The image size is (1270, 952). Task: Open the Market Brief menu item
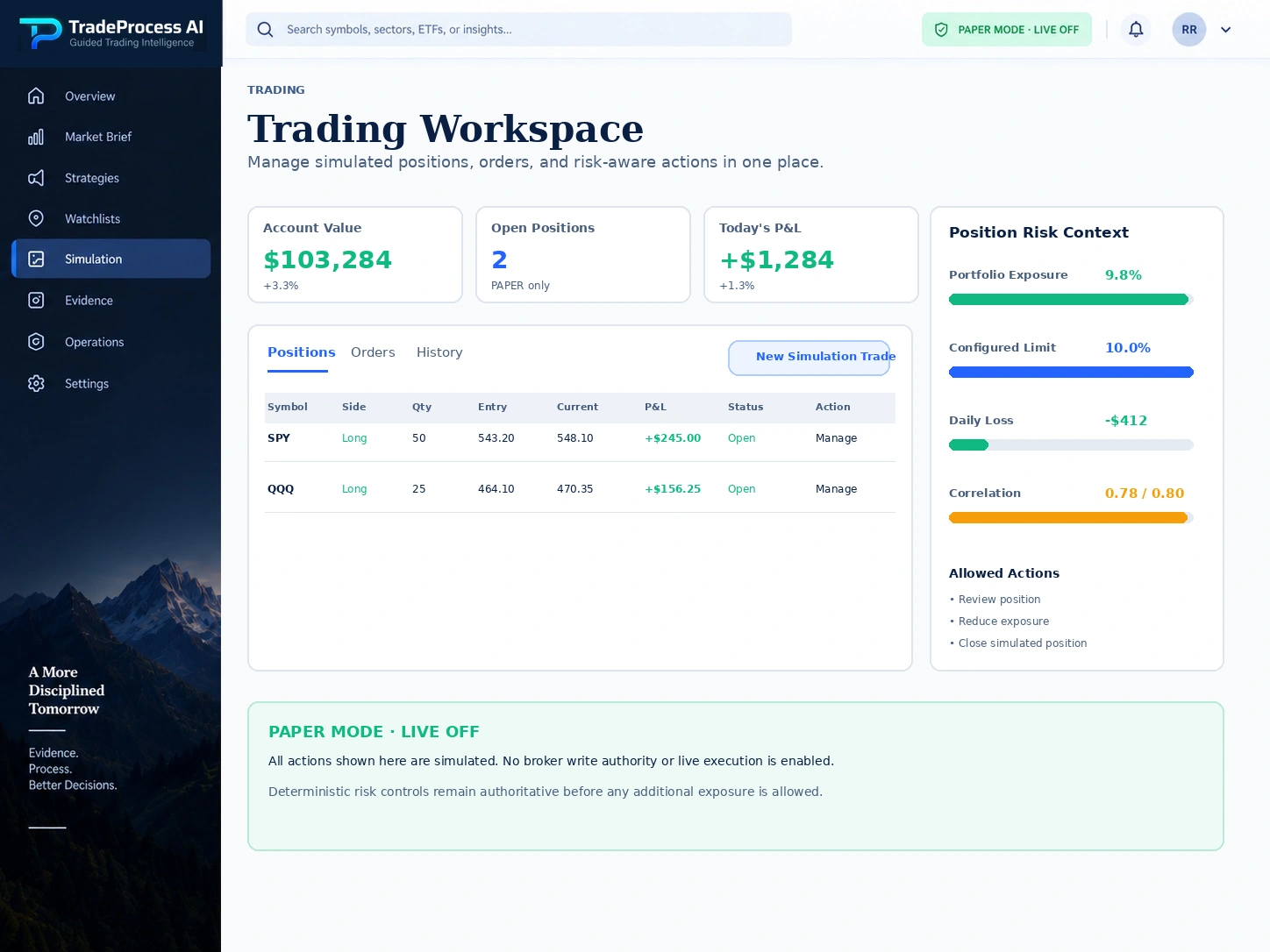tap(111, 137)
